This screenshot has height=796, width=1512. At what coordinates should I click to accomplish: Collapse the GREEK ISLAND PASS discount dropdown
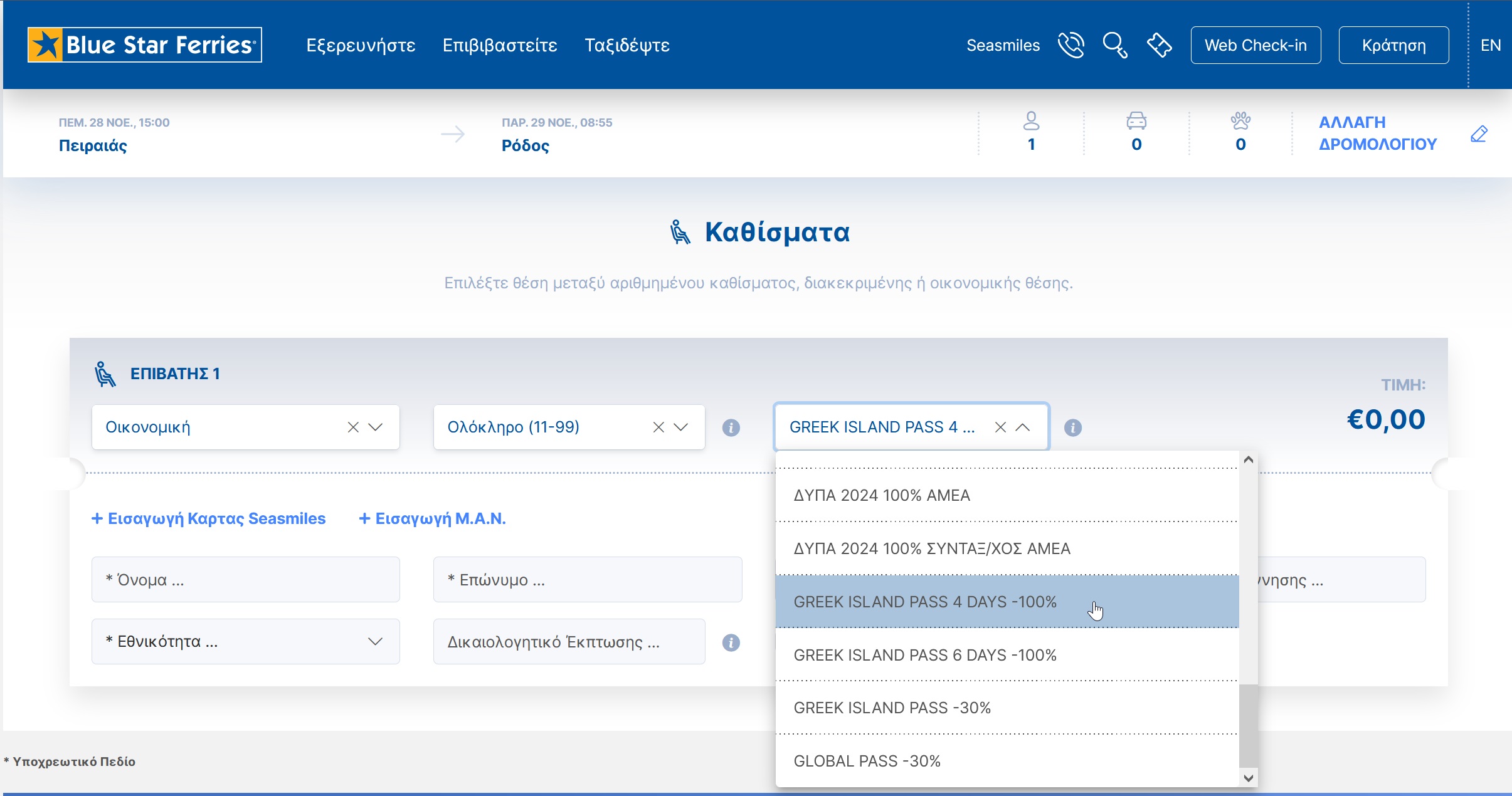tap(1023, 427)
